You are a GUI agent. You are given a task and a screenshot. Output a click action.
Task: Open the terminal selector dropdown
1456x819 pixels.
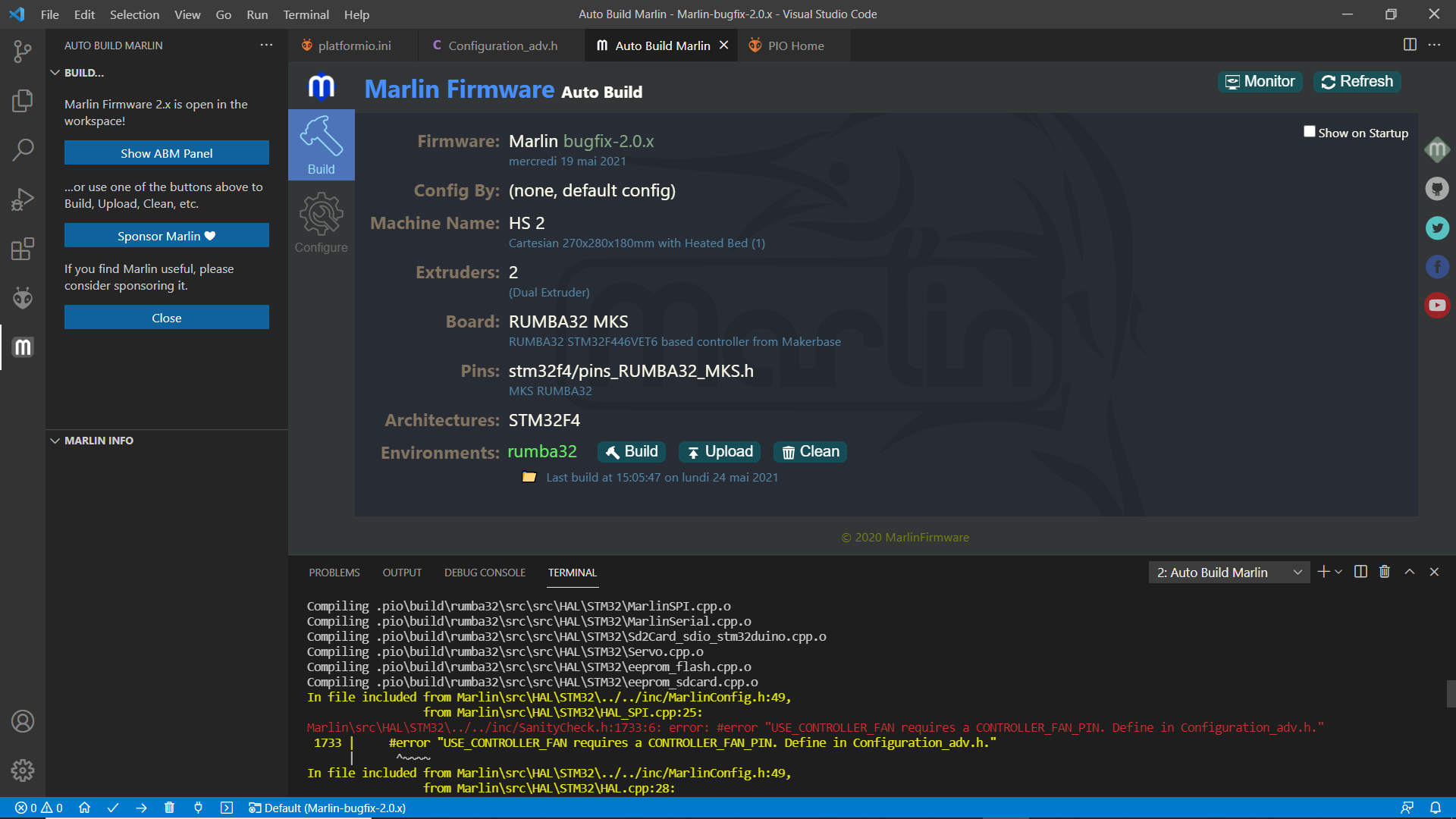click(1228, 573)
